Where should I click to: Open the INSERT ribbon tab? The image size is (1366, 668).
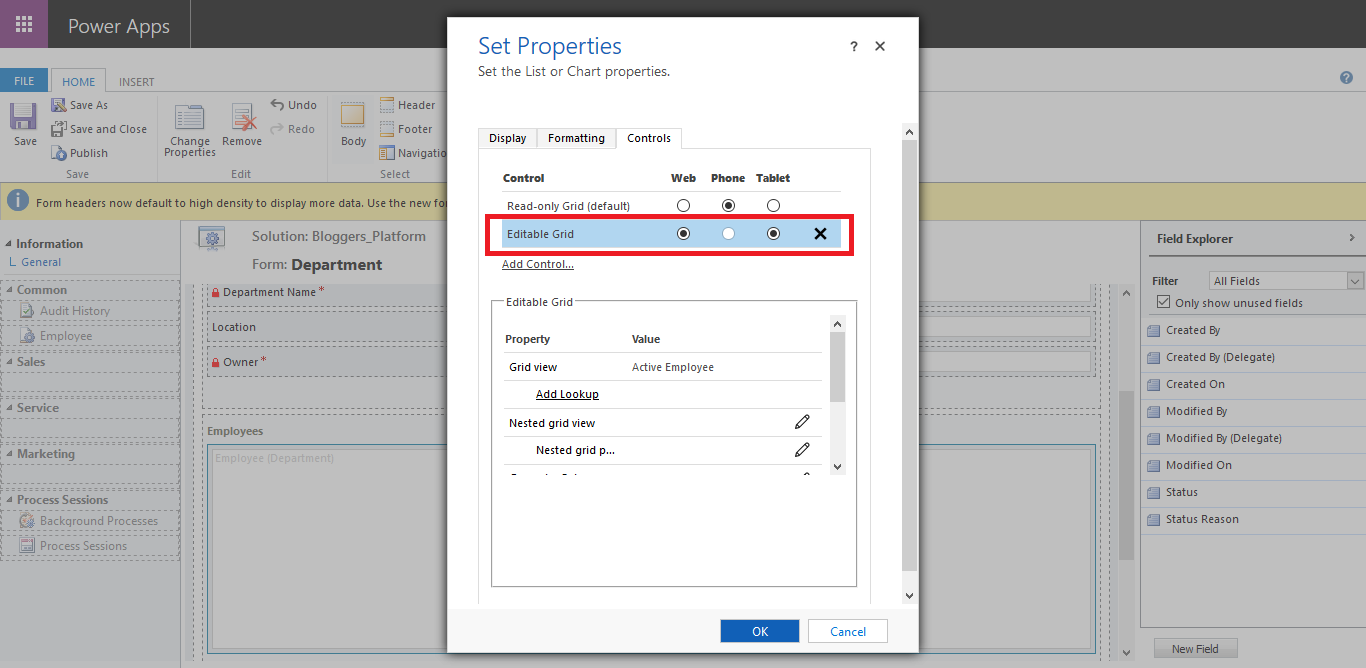tap(136, 81)
